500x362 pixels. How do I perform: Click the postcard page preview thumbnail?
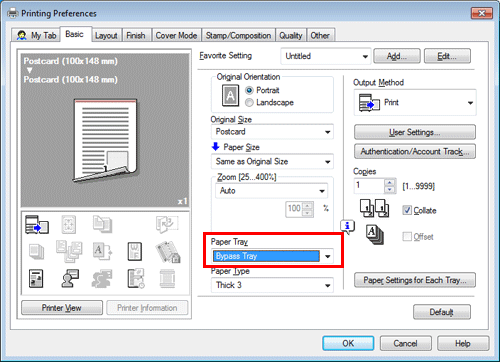pyautogui.click(x=105, y=141)
